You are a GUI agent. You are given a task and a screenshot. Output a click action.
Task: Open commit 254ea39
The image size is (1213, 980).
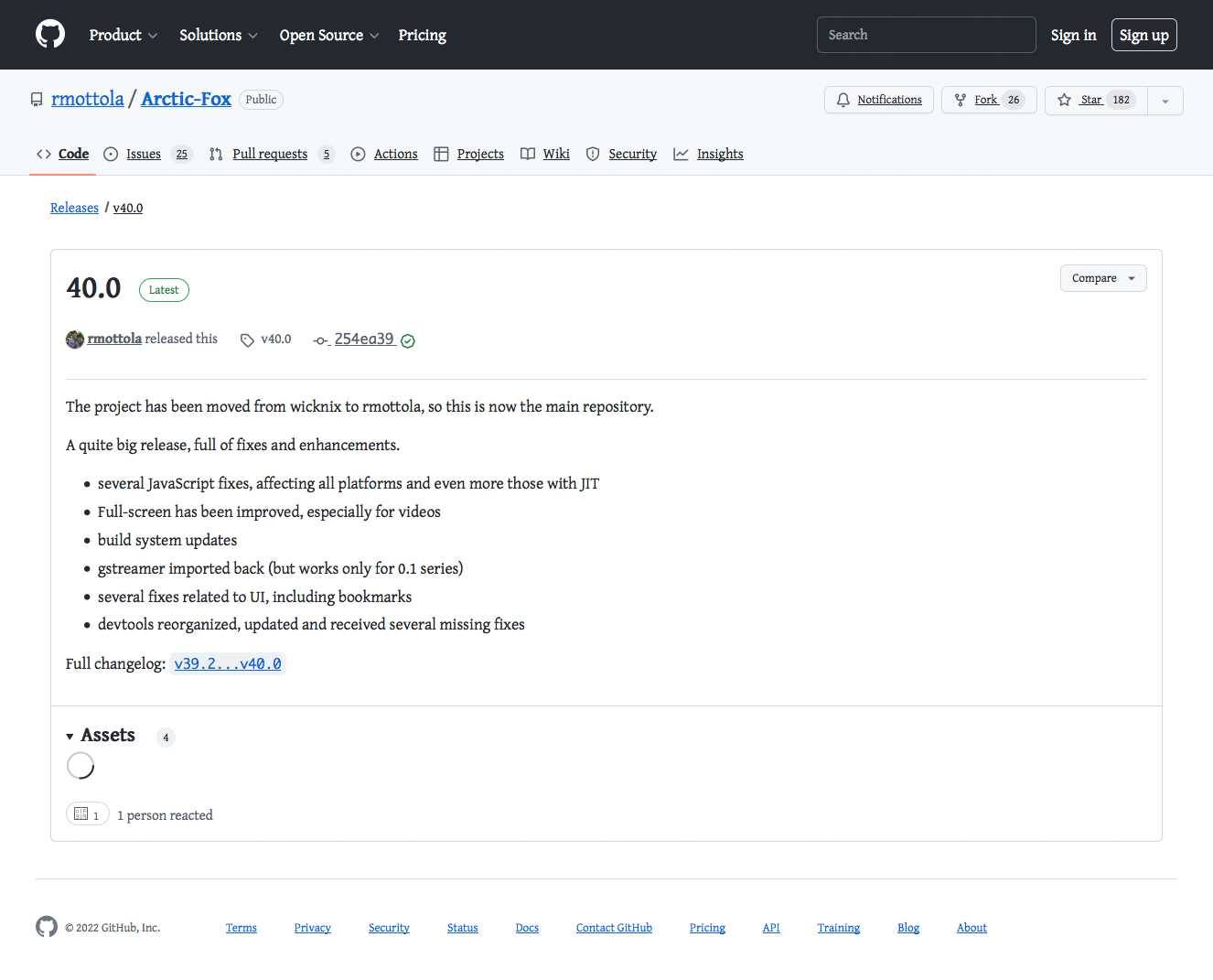pyautogui.click(x=364, y=339)
